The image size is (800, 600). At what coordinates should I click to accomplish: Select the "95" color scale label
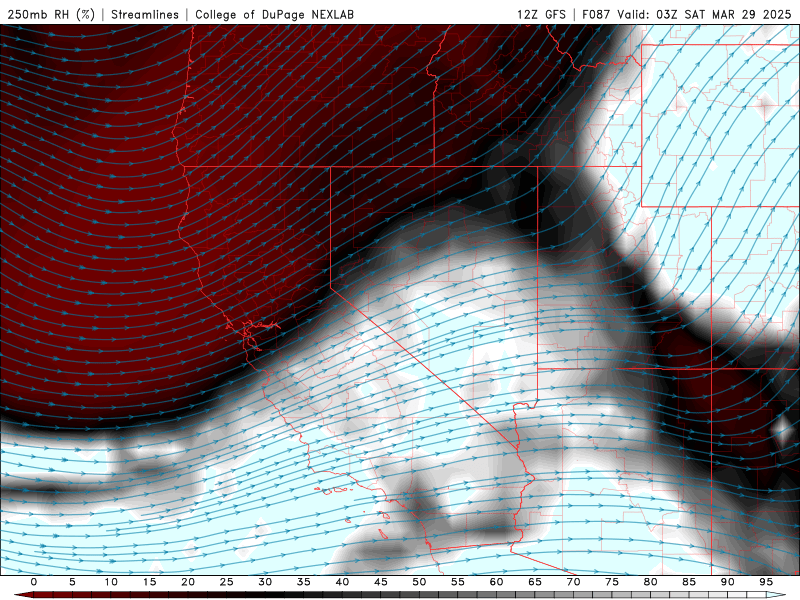pos(766,582)
